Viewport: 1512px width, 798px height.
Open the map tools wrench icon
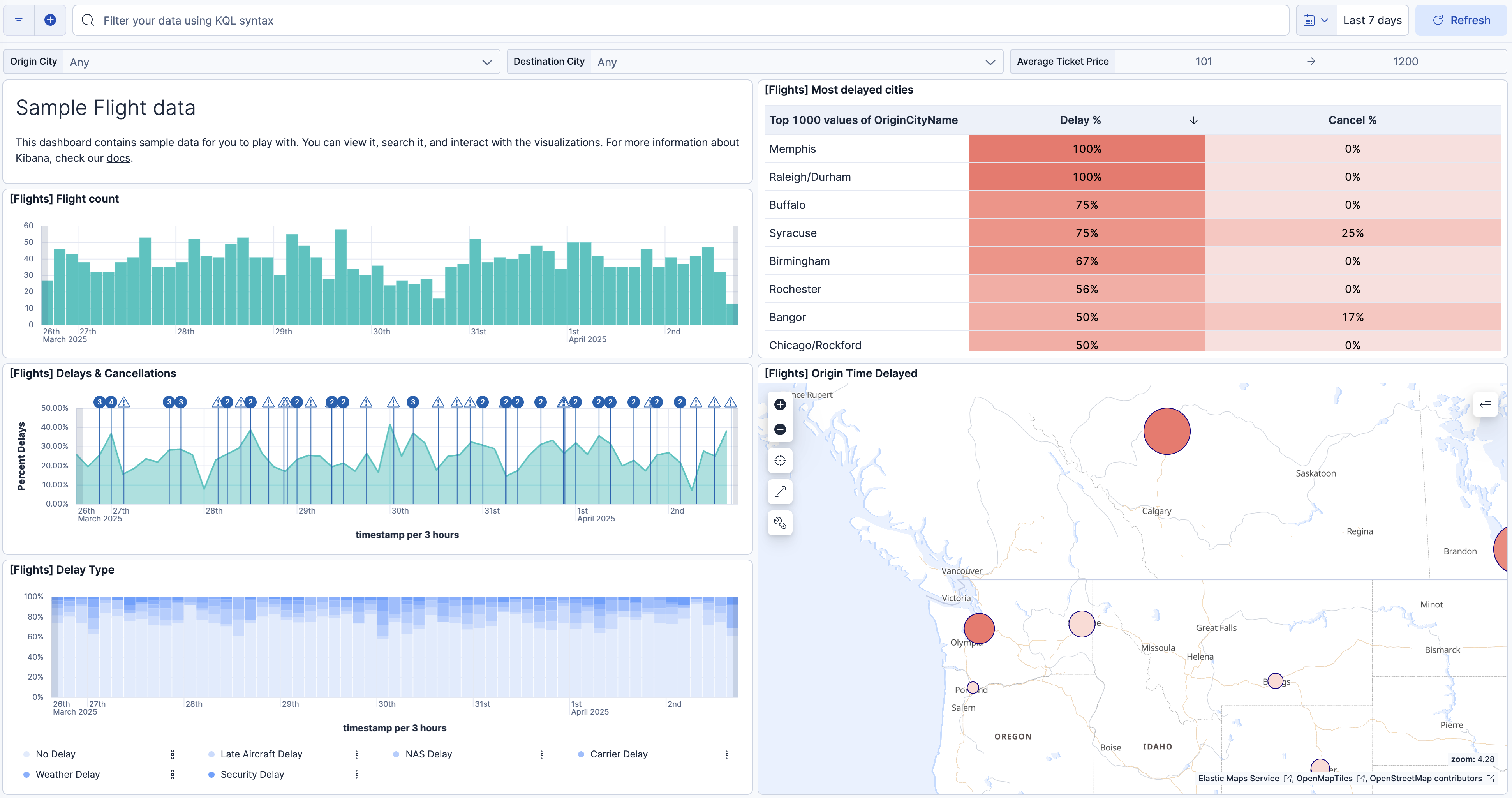pyautogui.click(x=779, y=523)
